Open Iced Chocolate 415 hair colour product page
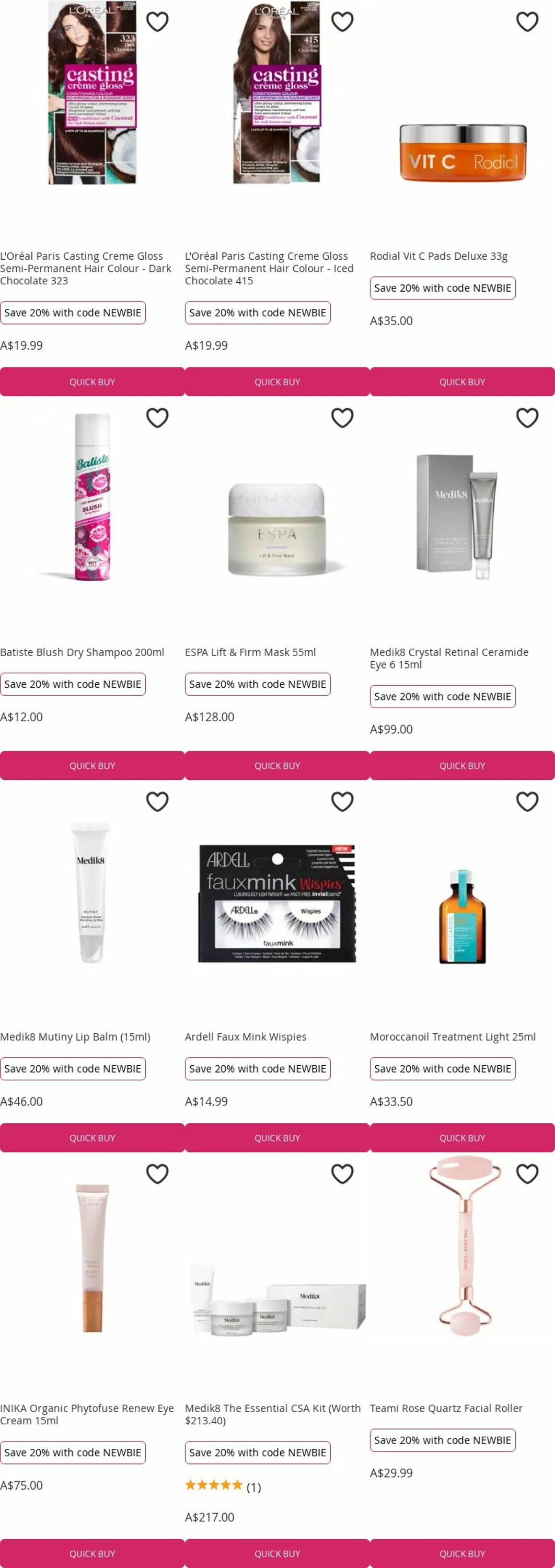This screenshot has height=1568, width=555. (269, 269)
